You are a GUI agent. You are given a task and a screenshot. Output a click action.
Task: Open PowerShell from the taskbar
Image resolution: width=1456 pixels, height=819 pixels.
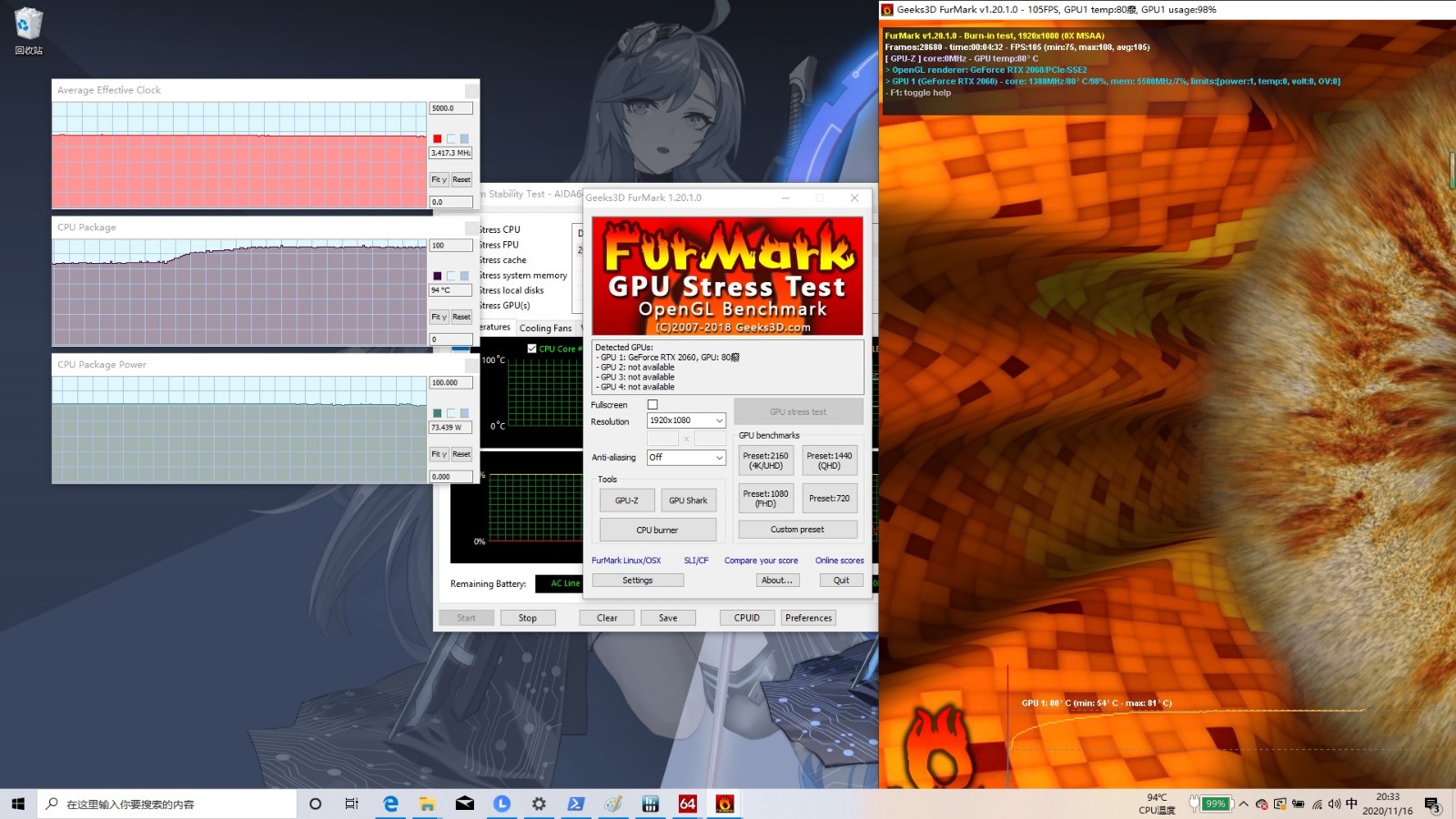coord(576,804)
